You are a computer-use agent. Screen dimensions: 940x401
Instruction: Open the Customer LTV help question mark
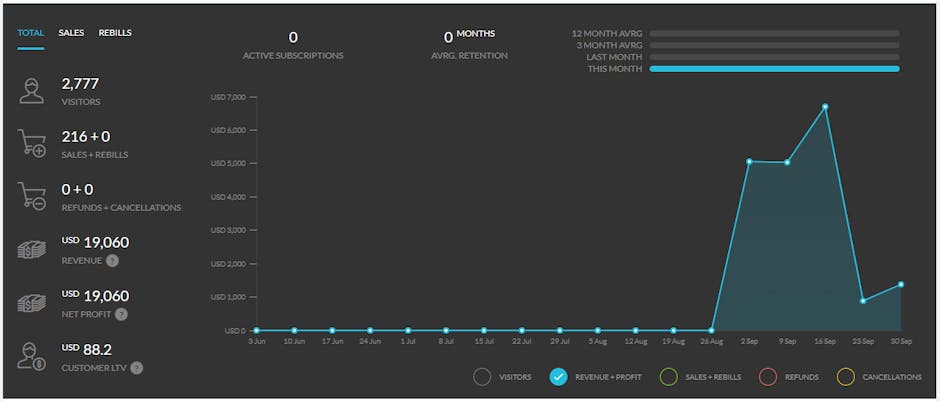(x=137, y=368)
